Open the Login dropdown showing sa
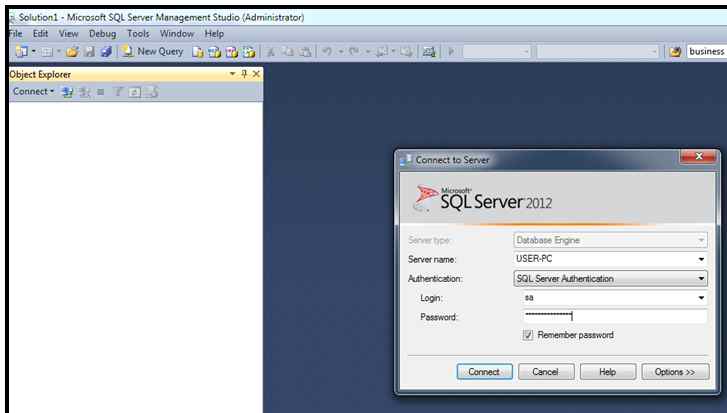Image resolution: width=727 pixels, height=413 pixels. [x=701, y=298]
